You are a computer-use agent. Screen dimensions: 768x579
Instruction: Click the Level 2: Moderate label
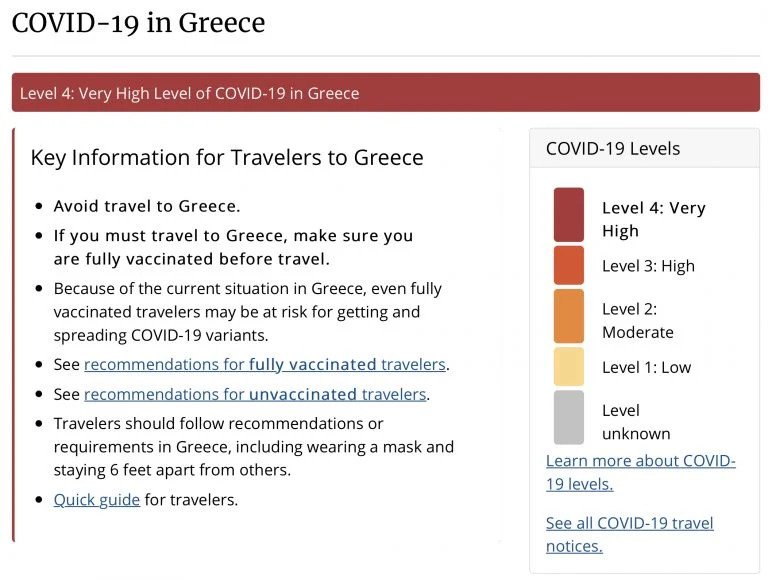tap(637, 320)
